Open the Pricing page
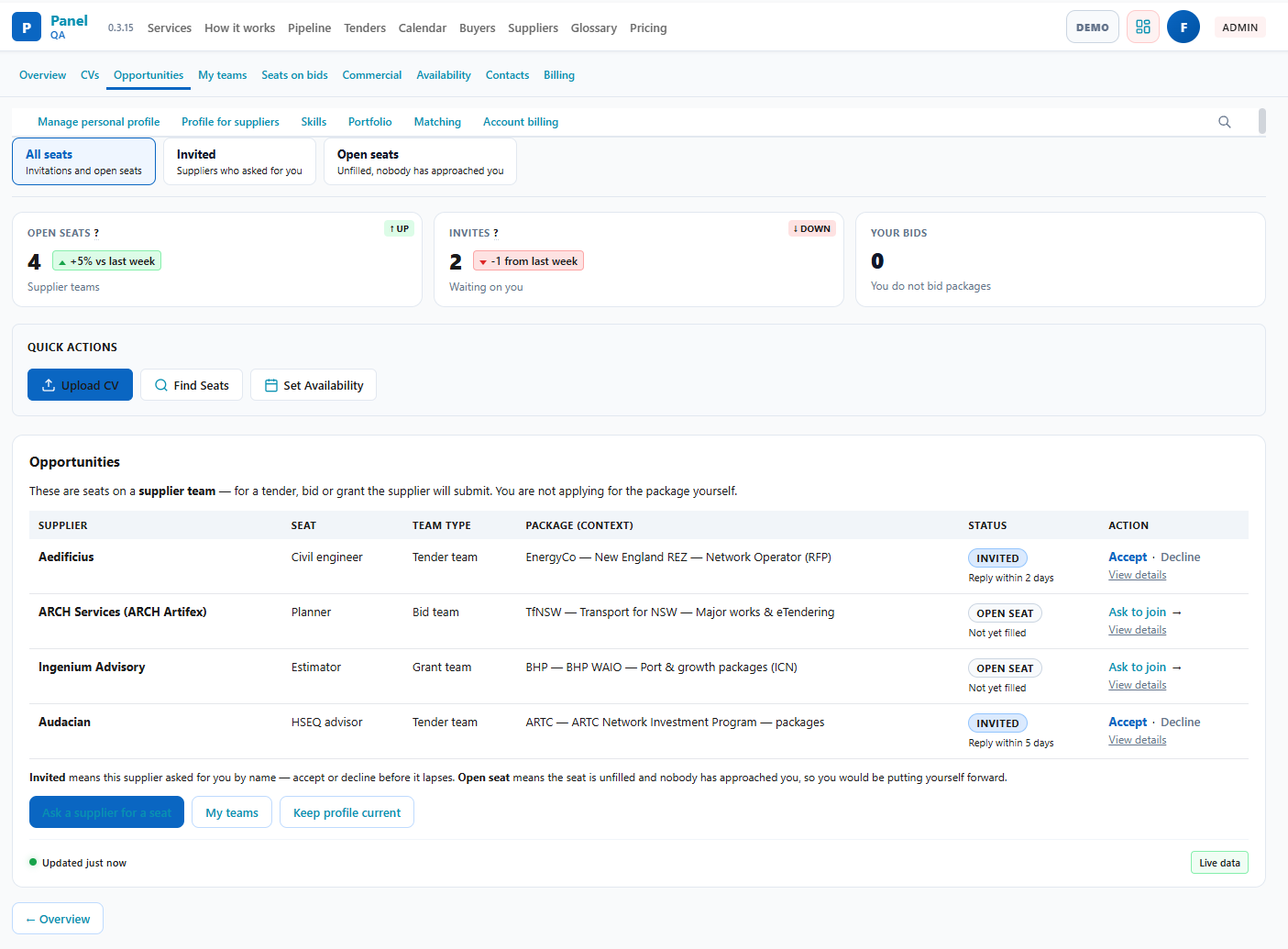1288x949 pixels. click(648, 28)
